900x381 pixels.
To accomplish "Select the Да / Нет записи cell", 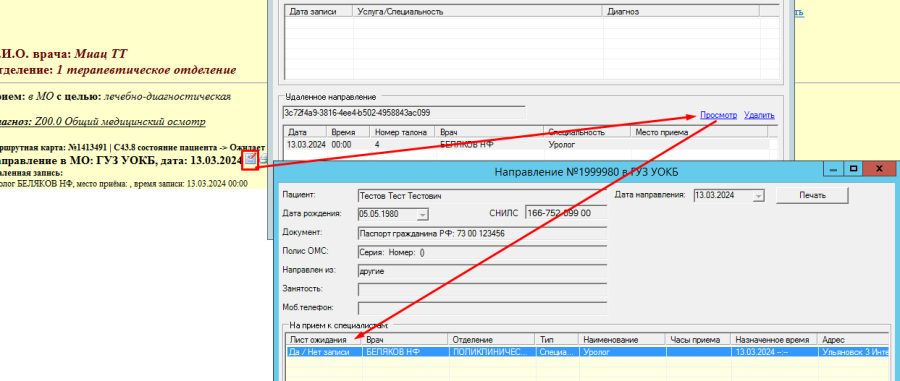I will 324,352.
